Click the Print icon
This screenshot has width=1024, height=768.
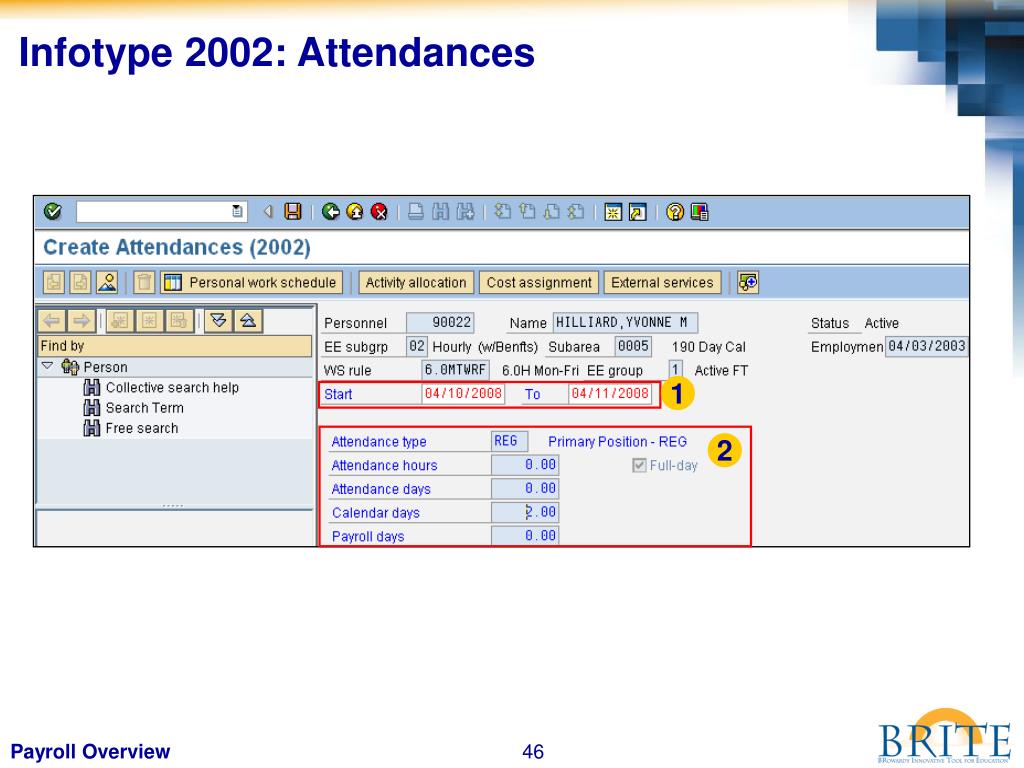click(x=416, y=212)
